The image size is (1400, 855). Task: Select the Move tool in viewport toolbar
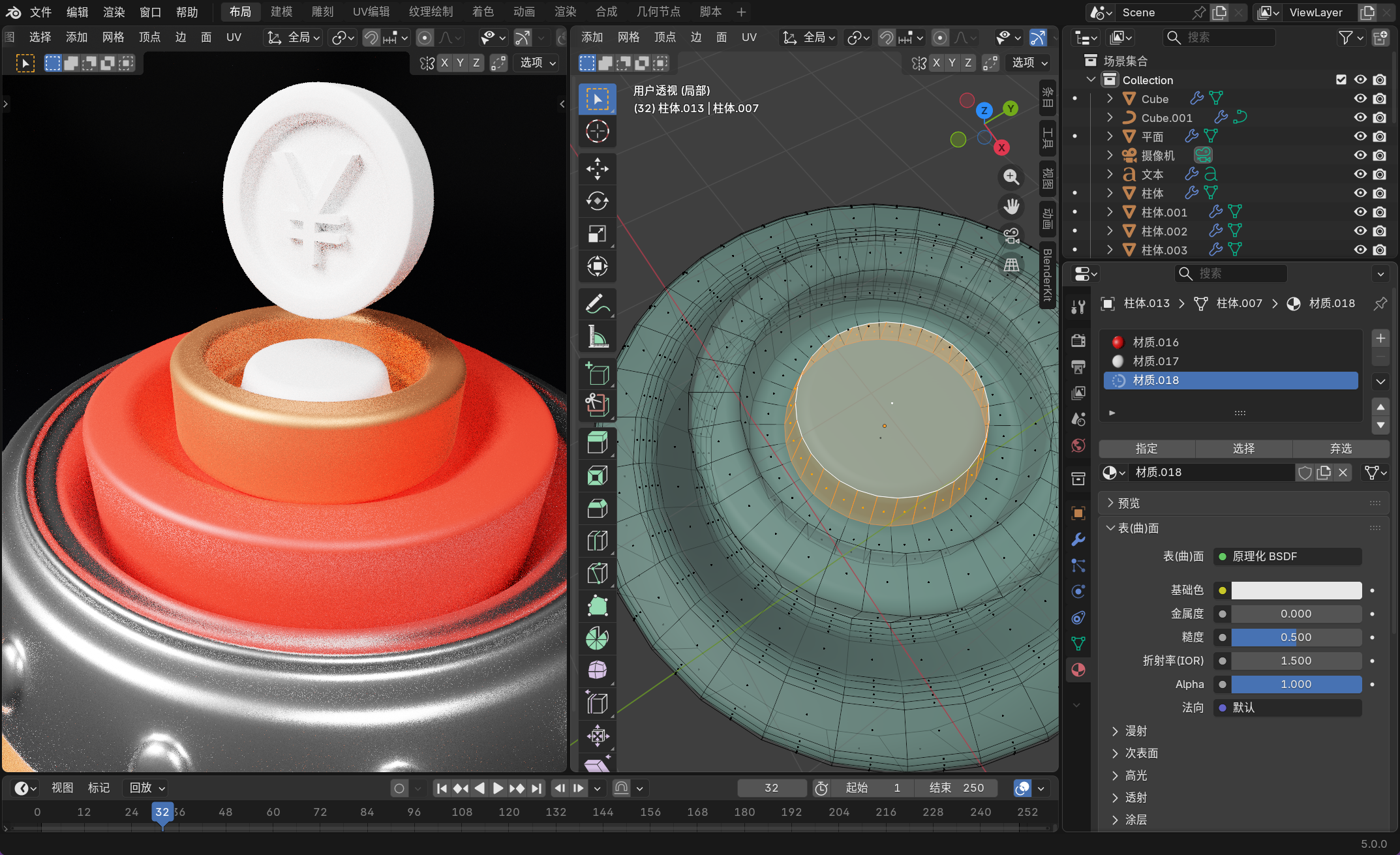point(597,169)
